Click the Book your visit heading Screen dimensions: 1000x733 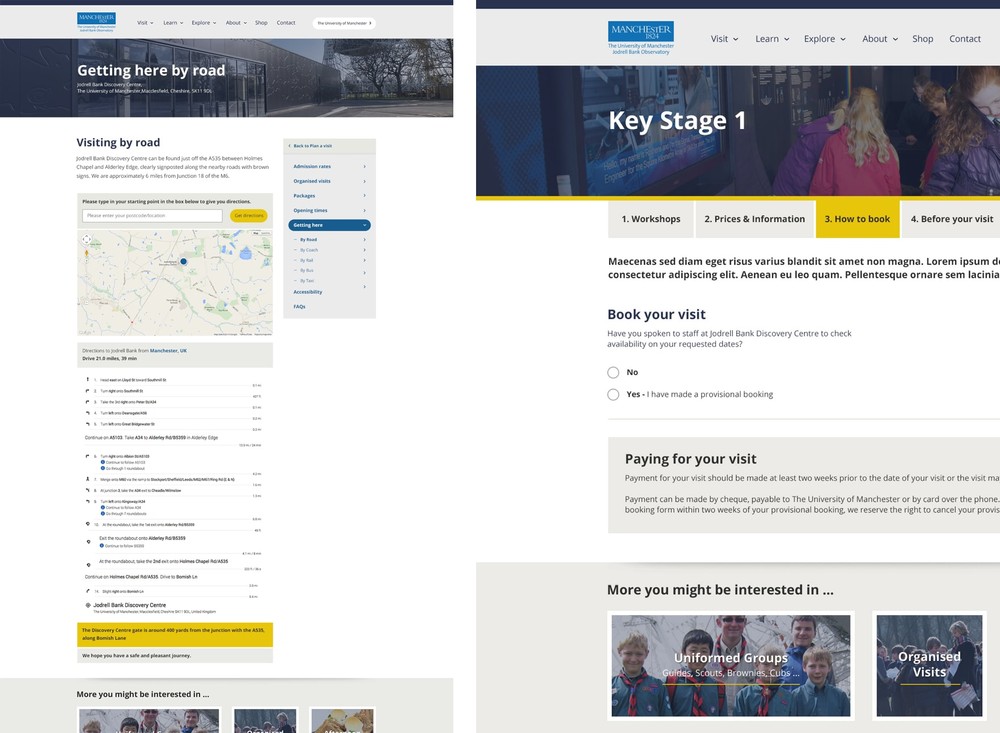coord(656,315)
